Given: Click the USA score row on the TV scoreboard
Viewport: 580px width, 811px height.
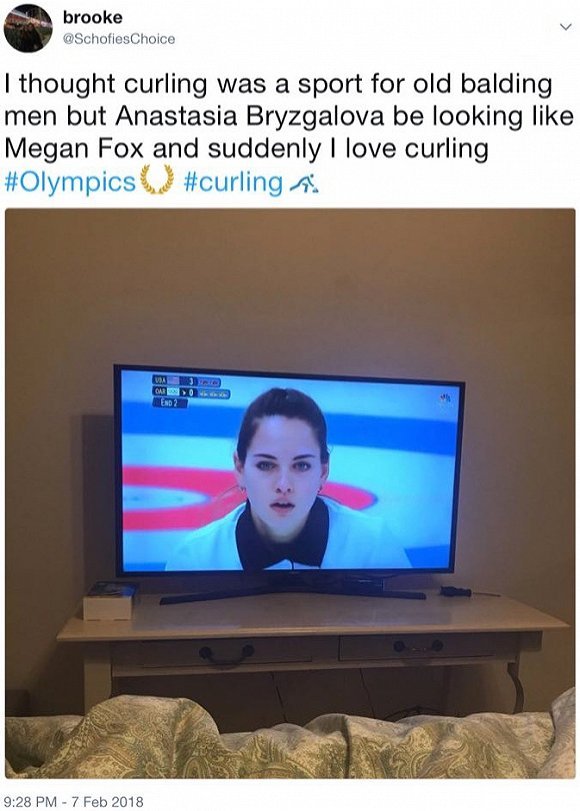Looking at the screenshot, I should tap(186, 381).
